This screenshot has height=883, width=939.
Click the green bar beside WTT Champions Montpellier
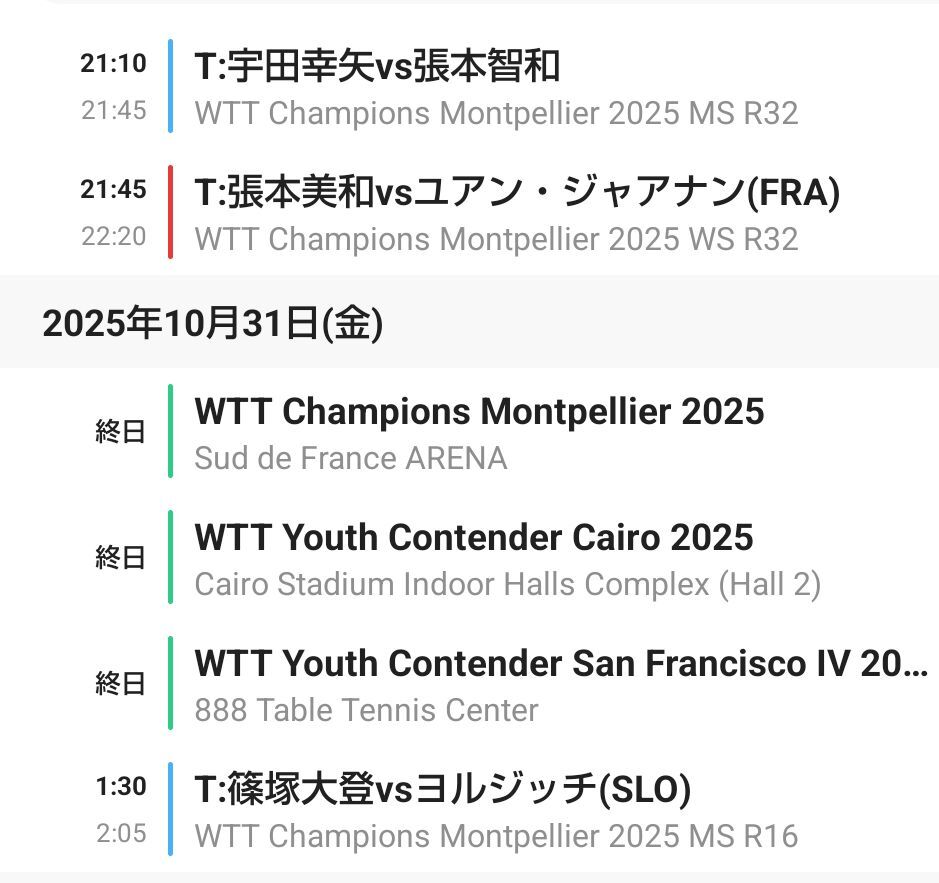pyautogui.click(x=171, y=431)
